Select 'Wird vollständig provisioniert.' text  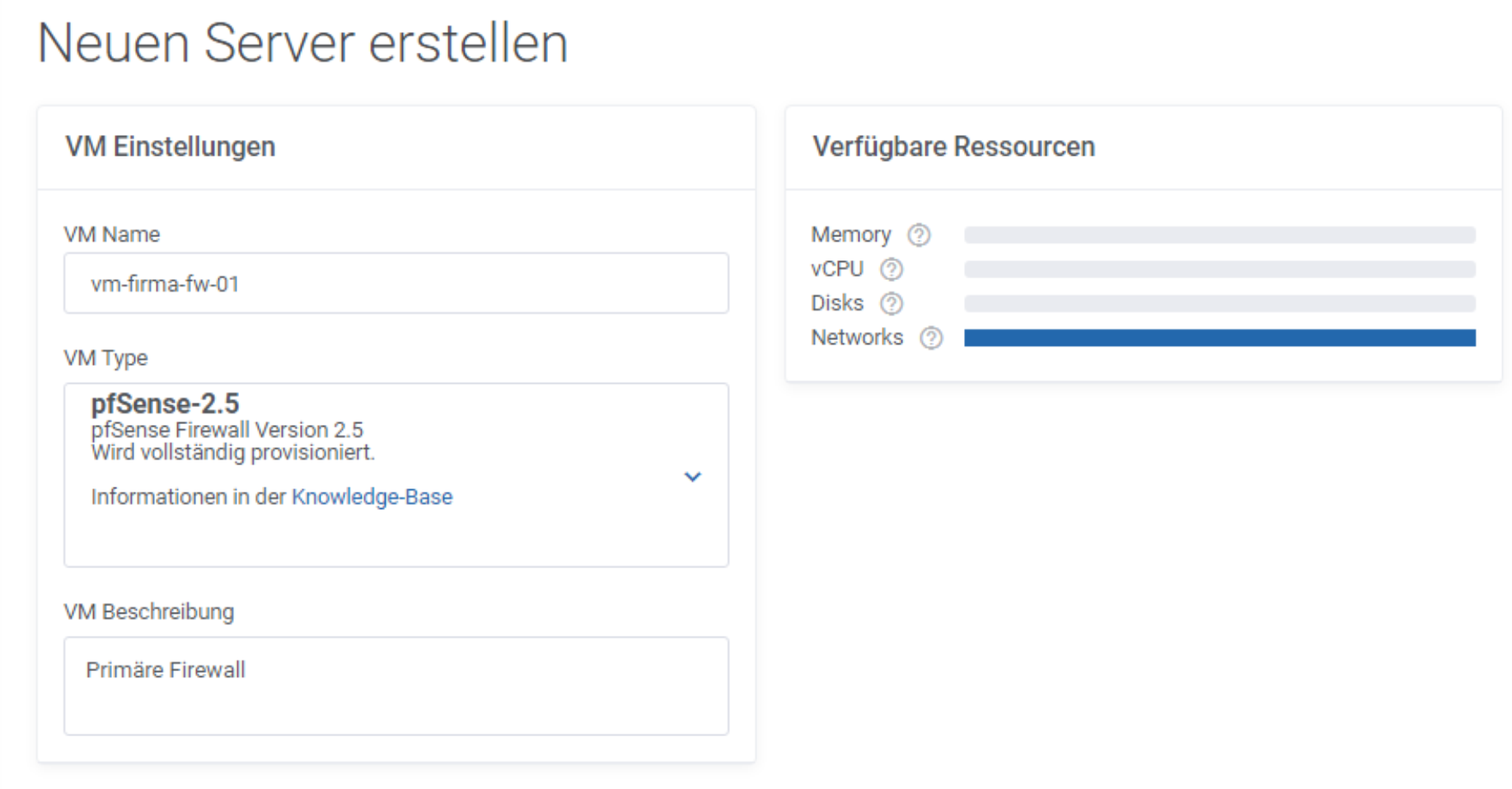(233, 452)
